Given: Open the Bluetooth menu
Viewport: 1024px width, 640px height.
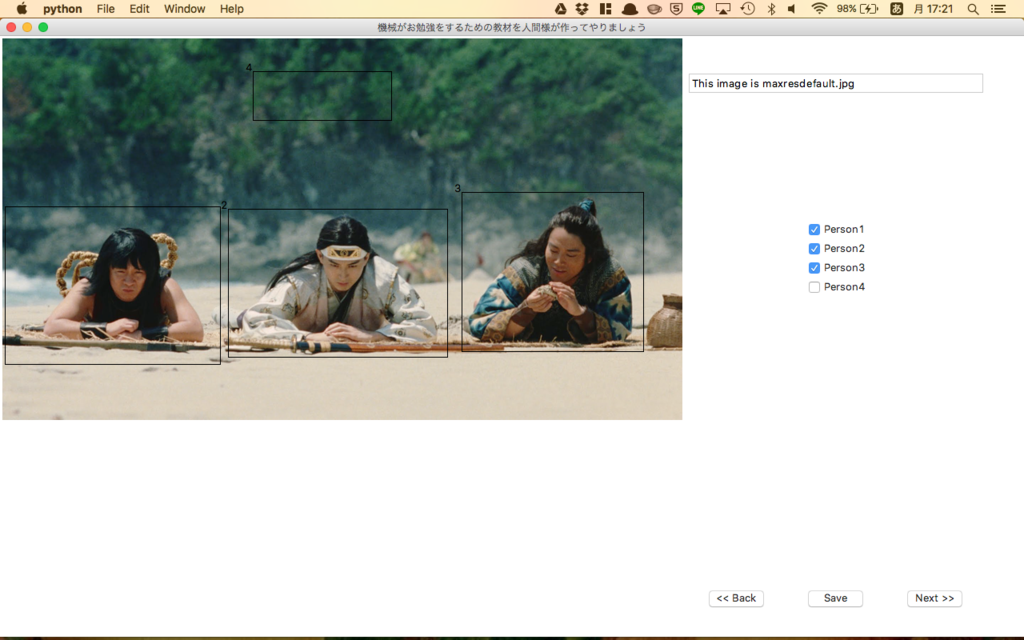Looking at the screenshot, I should point(771,8).
